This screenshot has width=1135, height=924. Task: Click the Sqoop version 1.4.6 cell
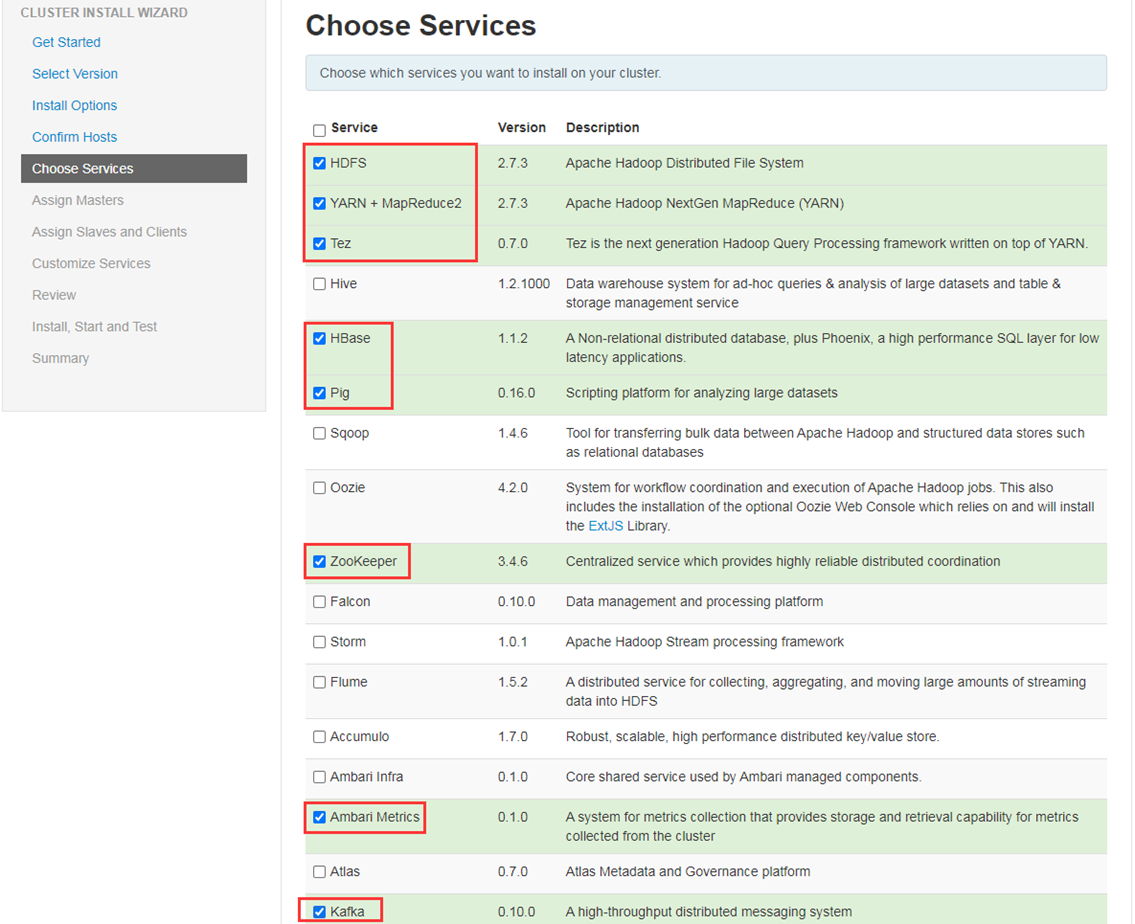point(512,433)
